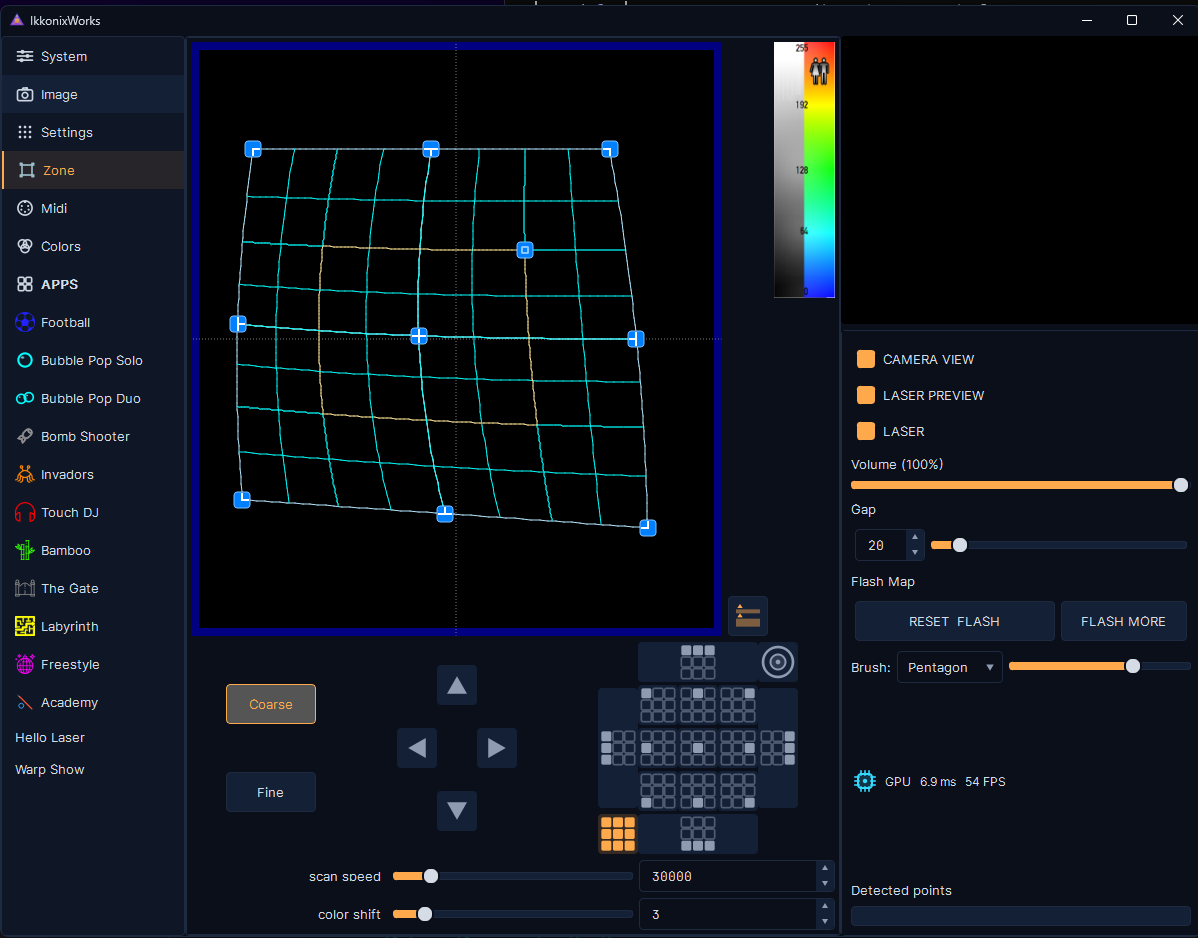Go to the Settings section
This screenshot has height=938, width=1198.
click(92, 132)
